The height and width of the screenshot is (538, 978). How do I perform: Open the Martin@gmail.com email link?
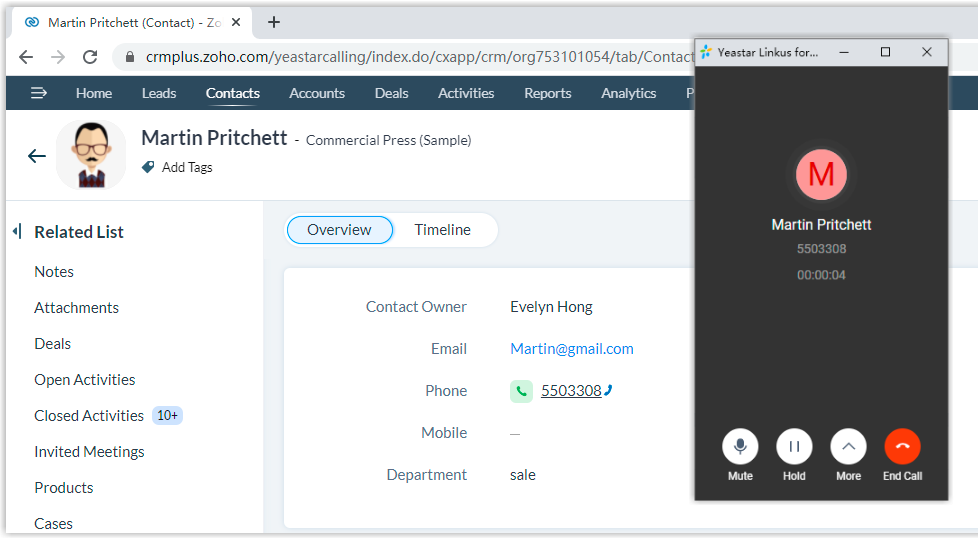coord(571,349)
